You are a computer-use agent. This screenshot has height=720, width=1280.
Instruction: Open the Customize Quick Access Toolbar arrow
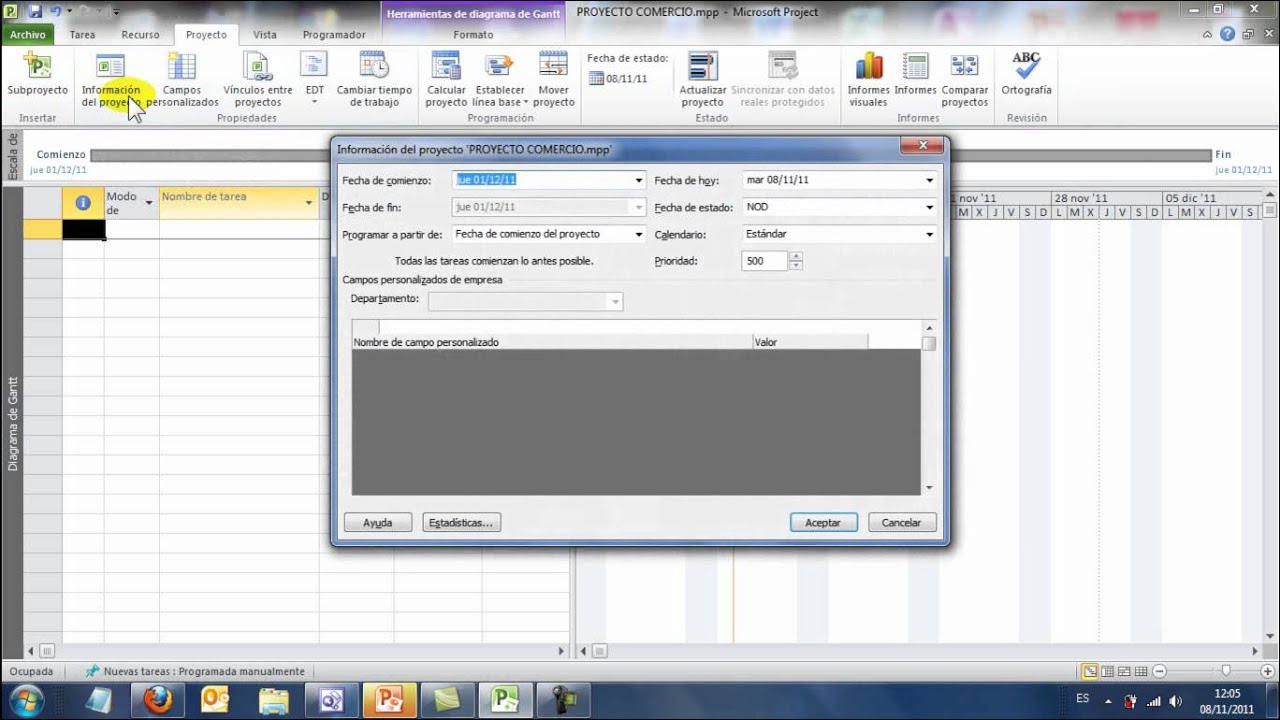pyautogui.click(x=115, y=13)
